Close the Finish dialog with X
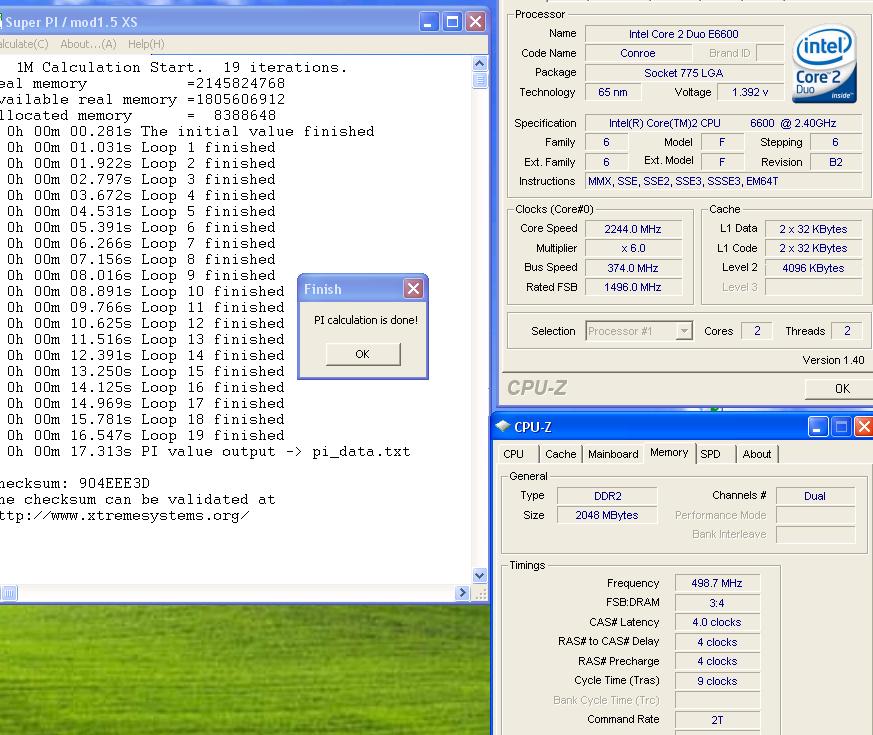This screenshot has width=873, height=735. pos(413,288)
